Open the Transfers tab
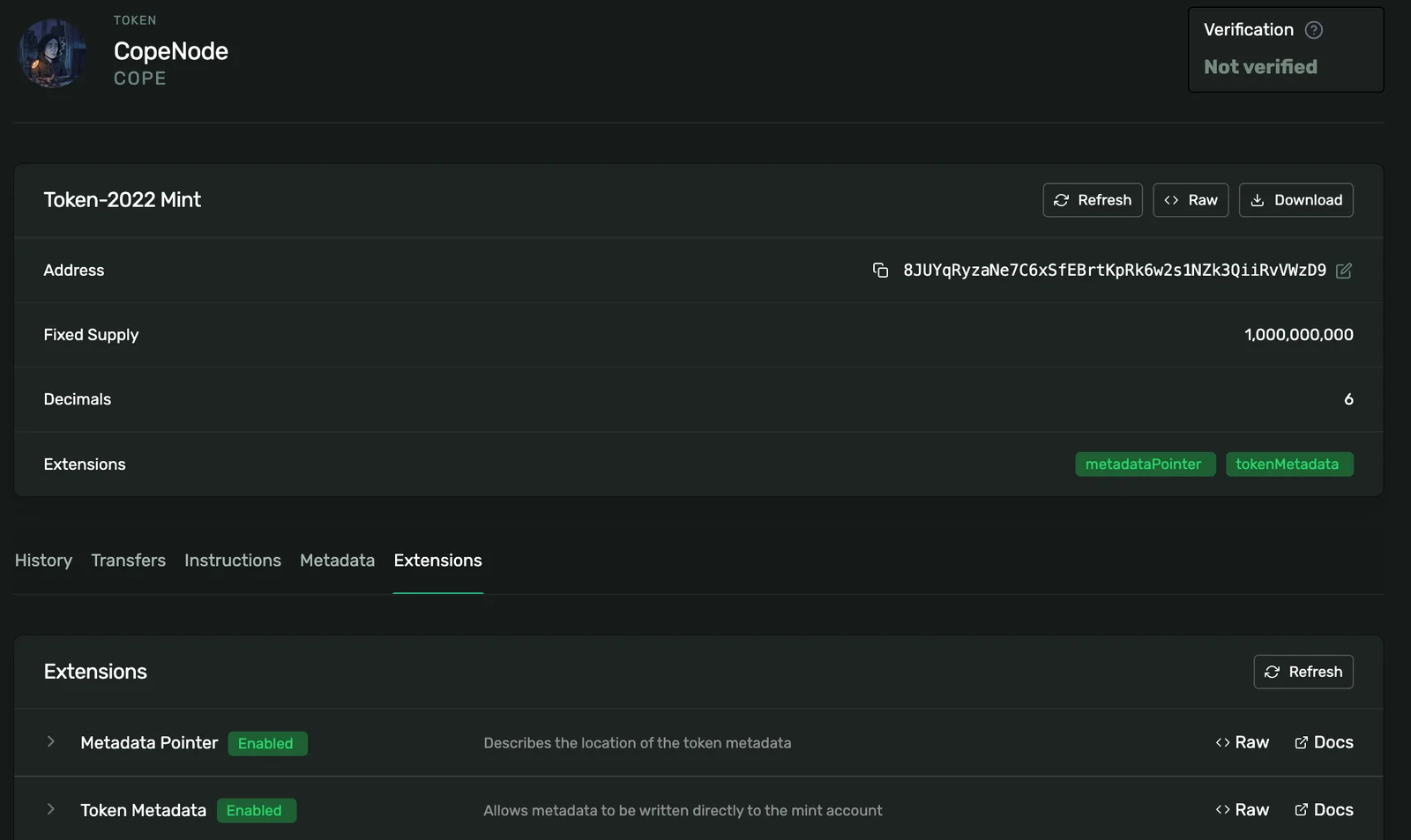The image size is (1411, 840). [128, 561]
